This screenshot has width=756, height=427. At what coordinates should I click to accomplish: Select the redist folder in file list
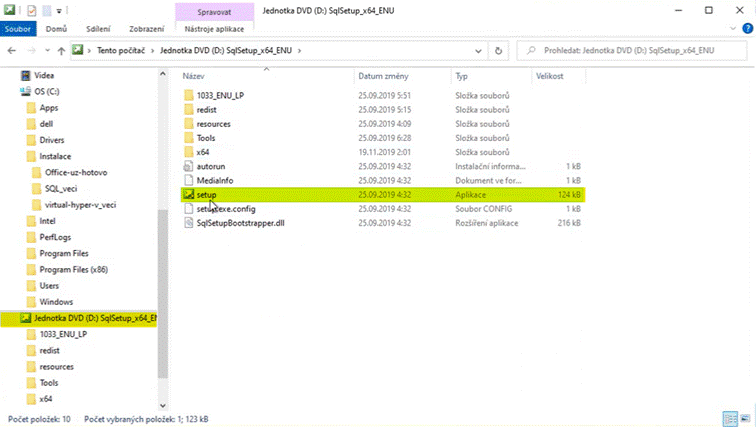pyautogui.click(x=206, y=110)
